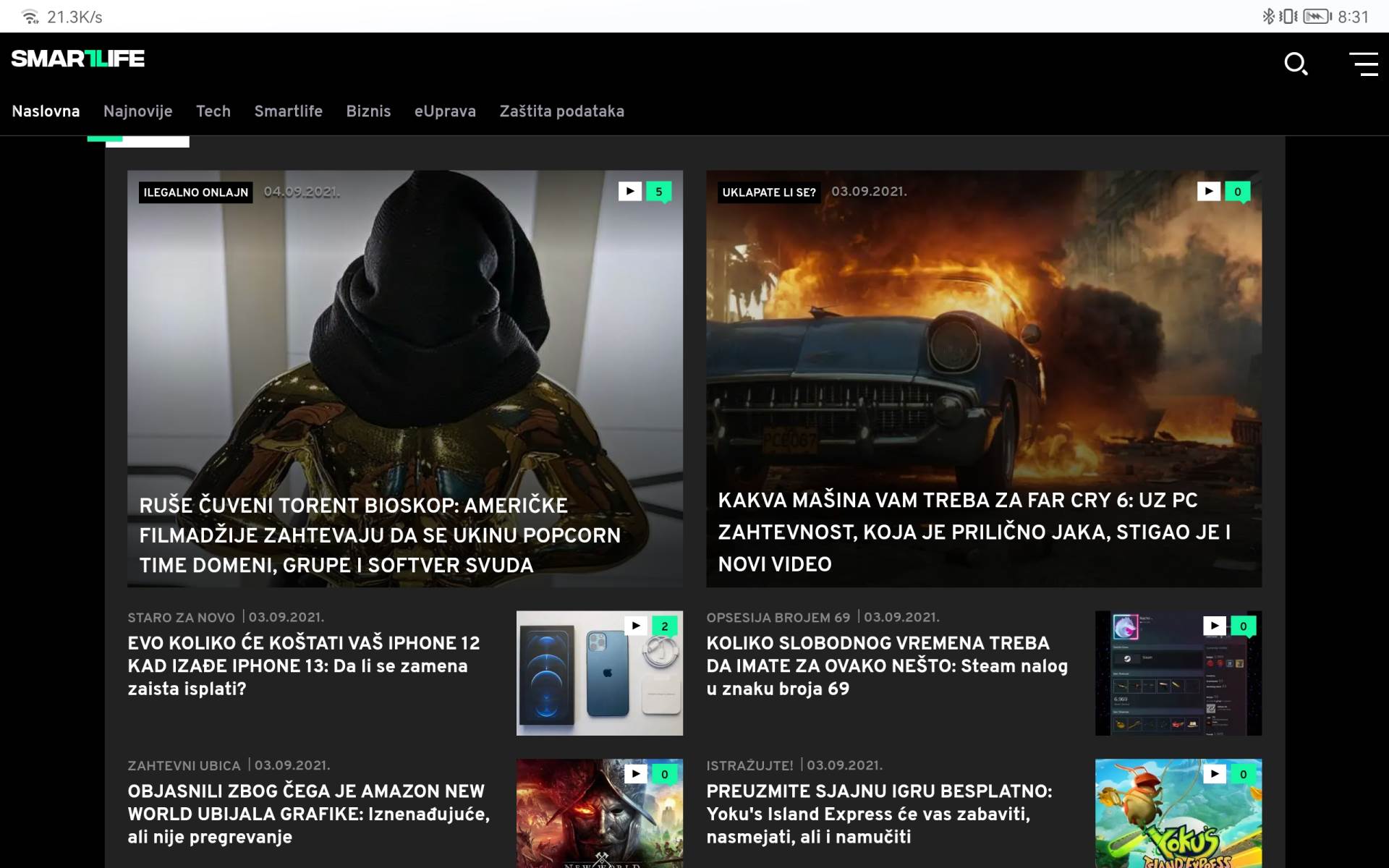This screenshot has height=868, width=1389.
Task: Click the ILEGALNO ONLAJN category label
Action: [x=195, y=192]
